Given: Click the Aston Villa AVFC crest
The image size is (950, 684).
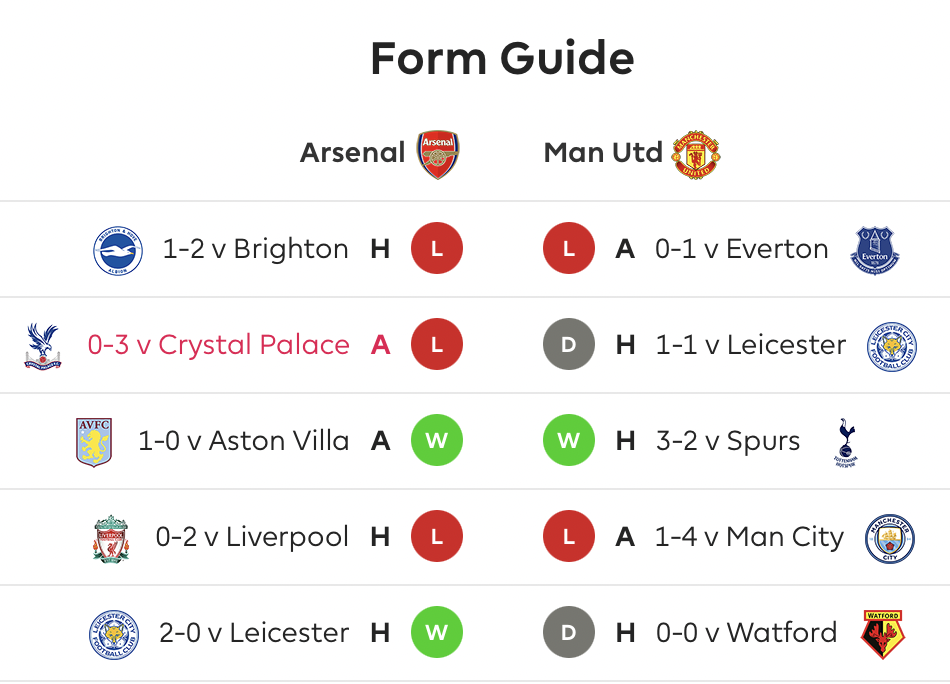Looking at the screenshot, I should pos(94,442).
